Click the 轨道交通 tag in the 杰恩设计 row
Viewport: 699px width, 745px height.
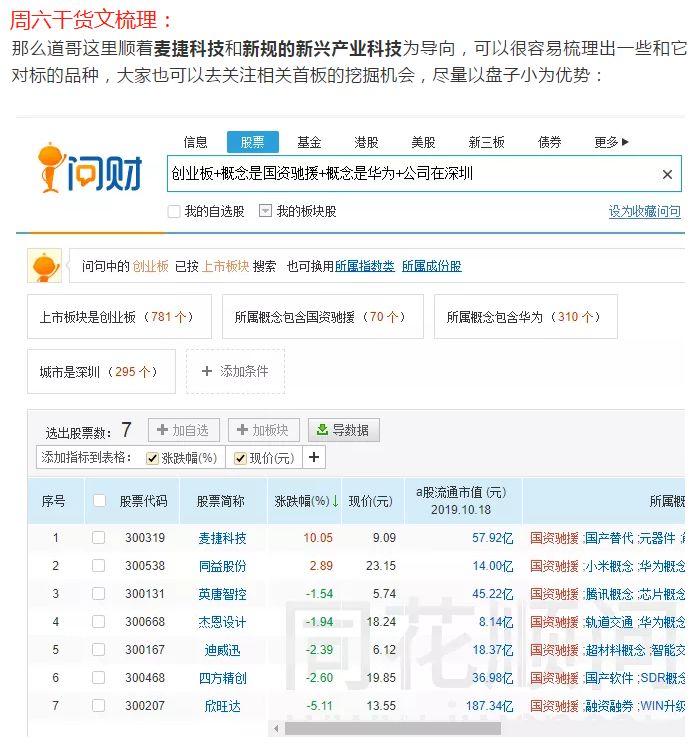coord(609,622)
